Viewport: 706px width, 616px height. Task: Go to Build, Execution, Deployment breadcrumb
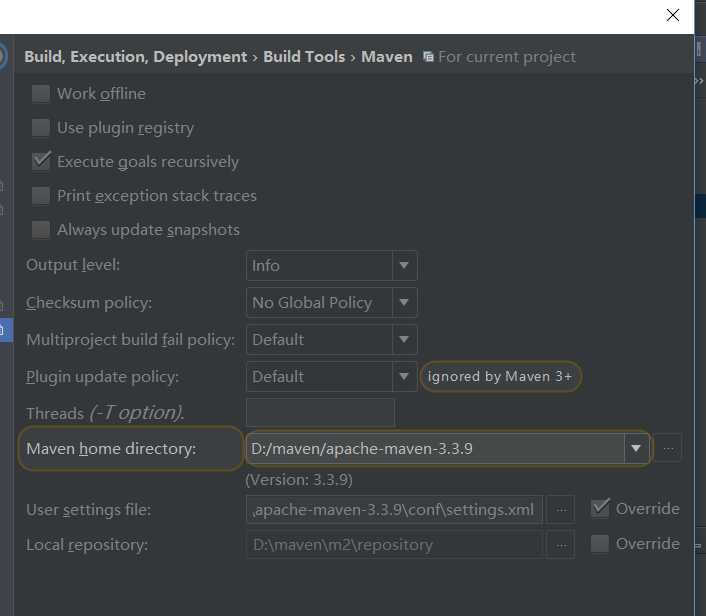[x=136, y=57]
